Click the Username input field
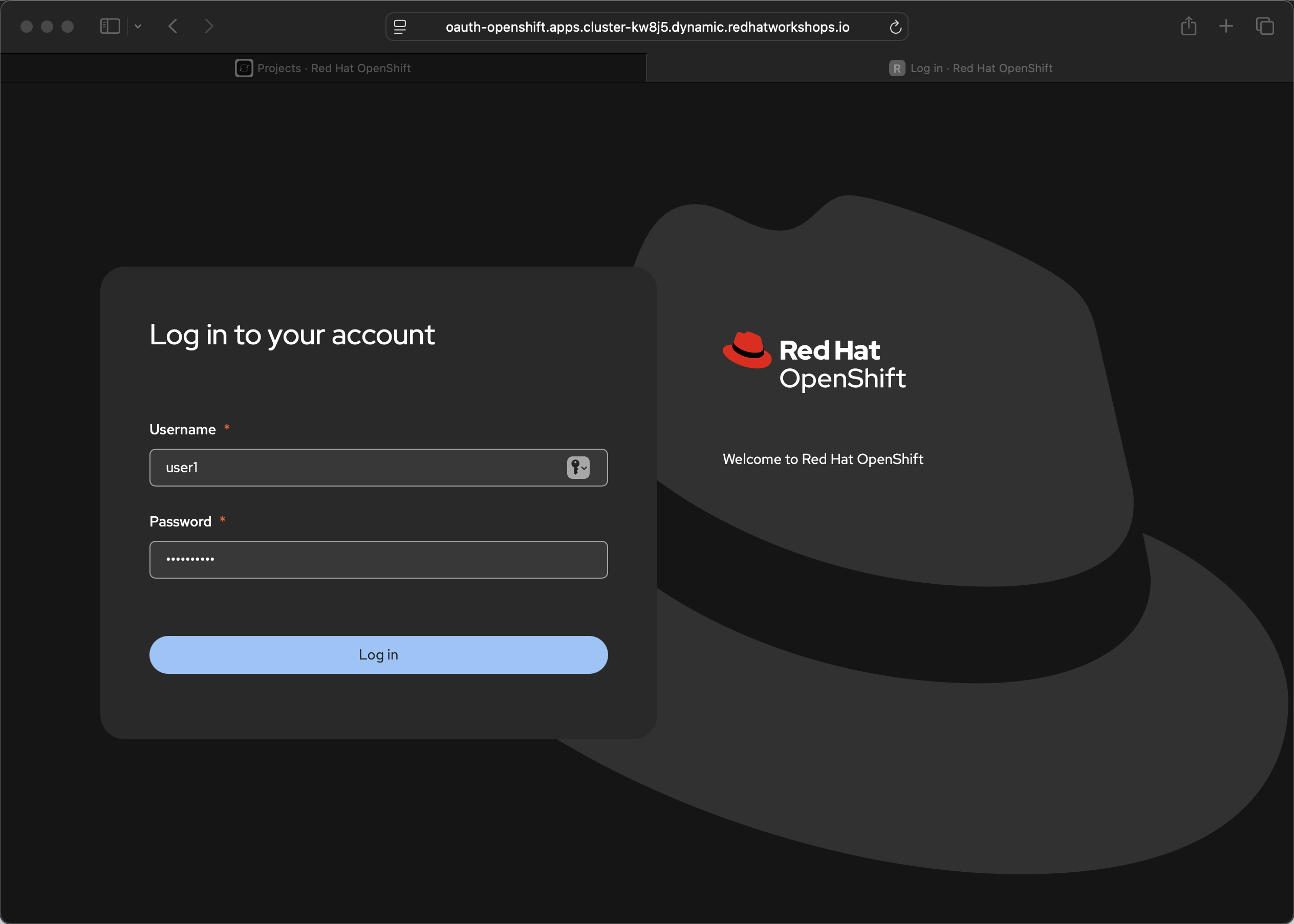This screenshot has width=1294, height=924. [x=359, y=468]
